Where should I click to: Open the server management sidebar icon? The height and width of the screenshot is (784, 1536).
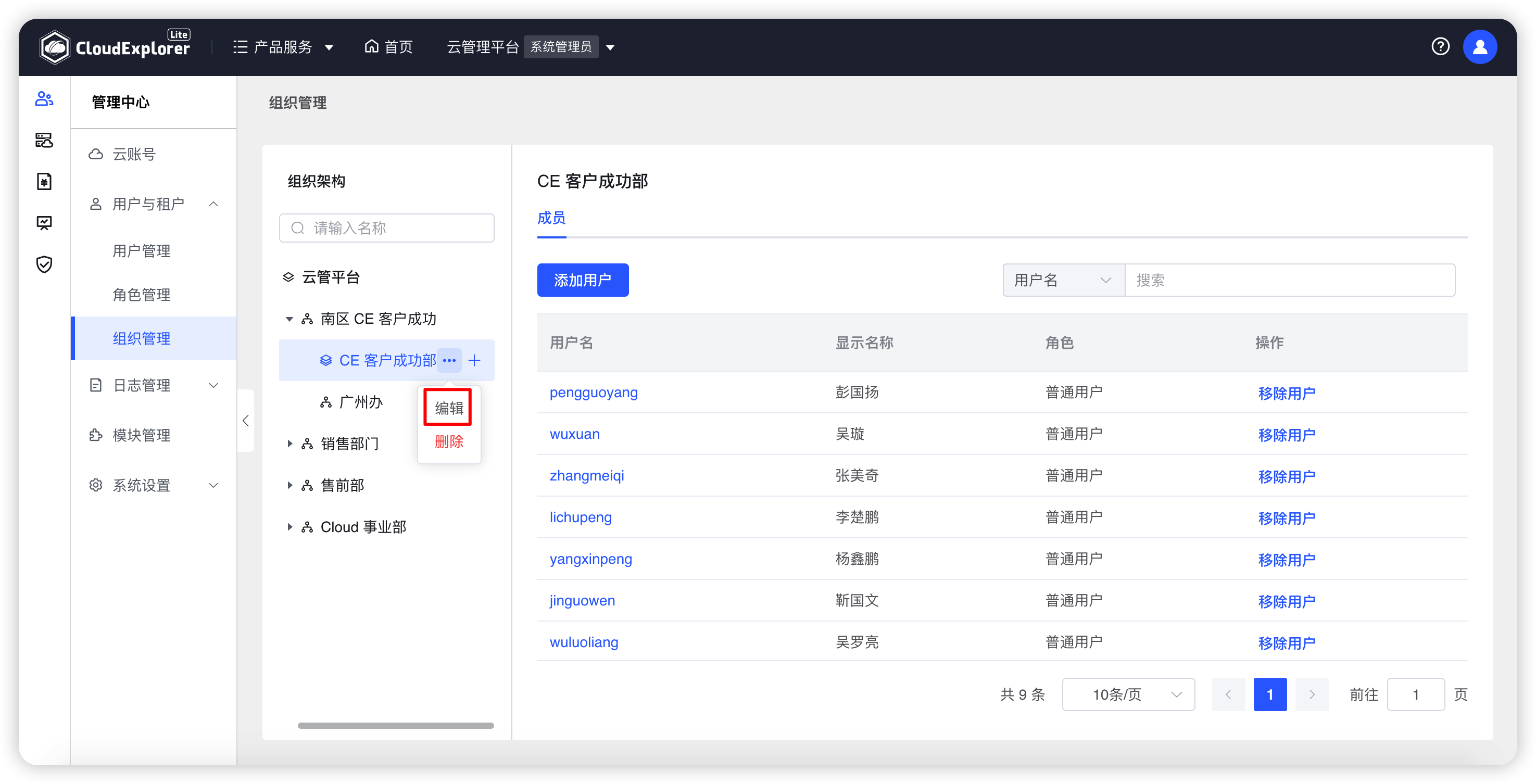click(44, 140)
